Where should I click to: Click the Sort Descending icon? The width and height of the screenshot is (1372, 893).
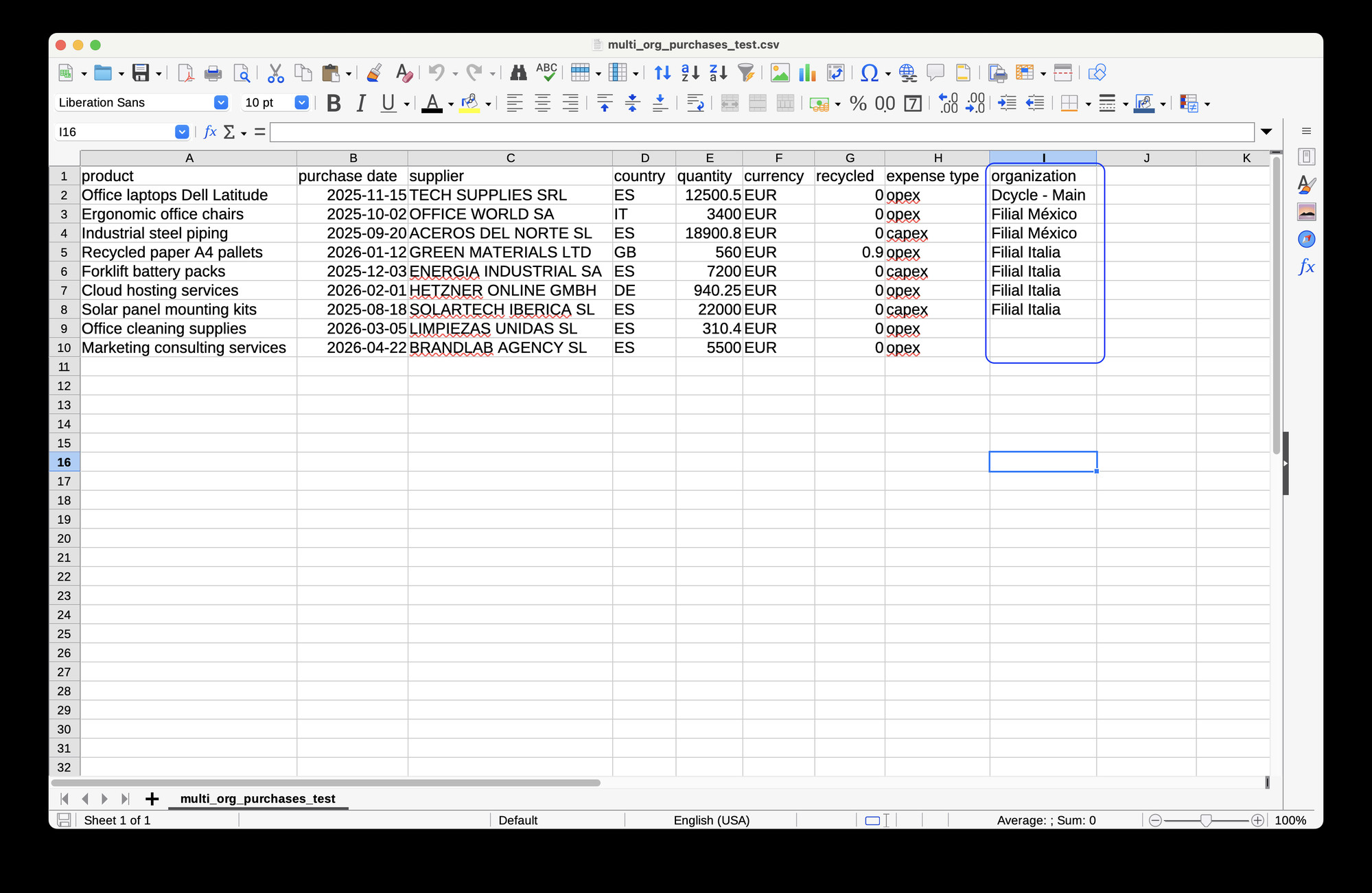click(x=718, y=73)
